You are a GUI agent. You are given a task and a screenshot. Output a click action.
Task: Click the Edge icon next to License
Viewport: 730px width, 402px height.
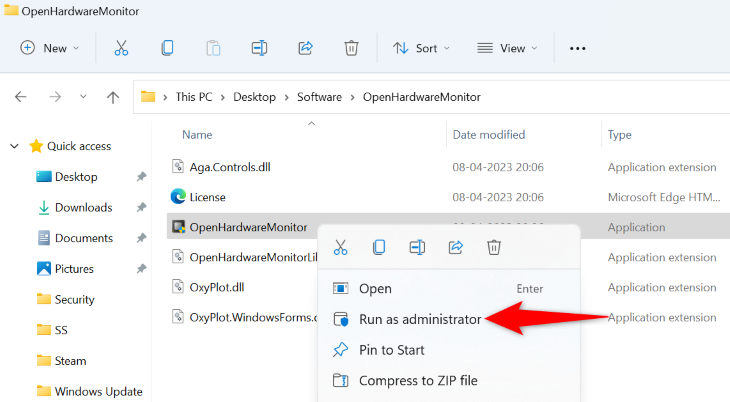(x=178, y=197)
